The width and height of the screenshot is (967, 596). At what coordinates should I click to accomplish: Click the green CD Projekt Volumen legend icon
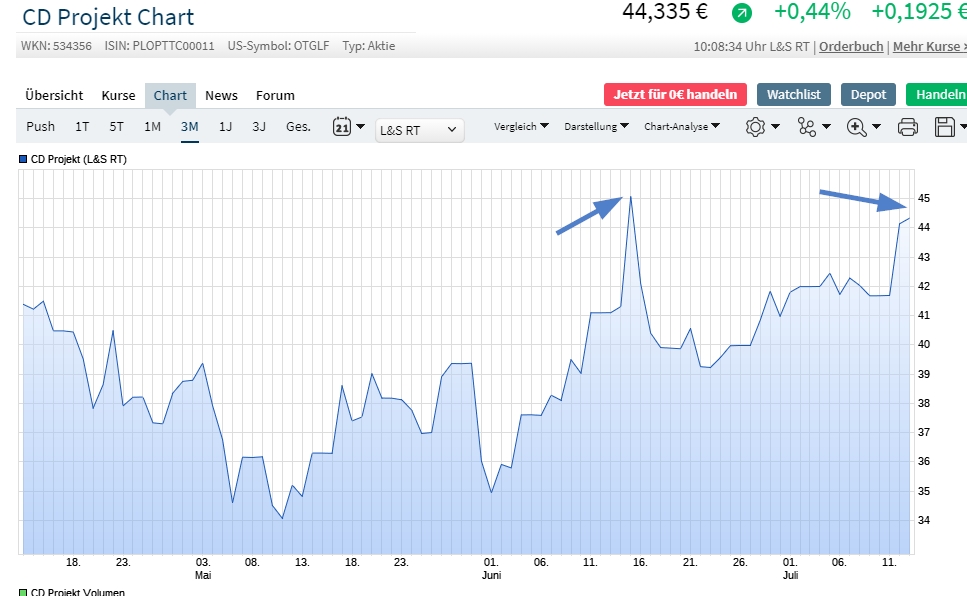pyautogui.click(x=23, y=592)
